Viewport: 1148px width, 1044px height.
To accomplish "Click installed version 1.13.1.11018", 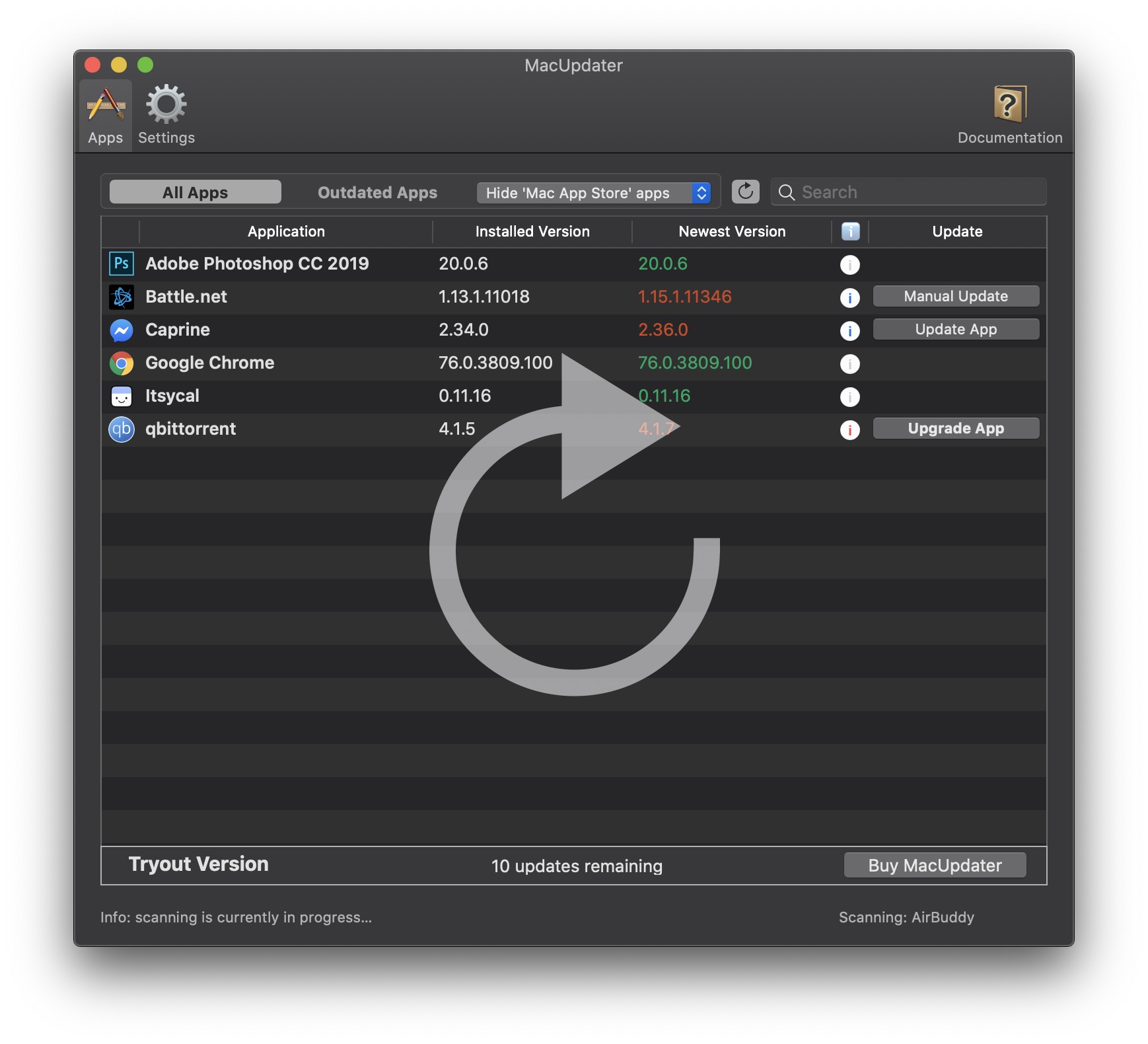I will tap(484, 297).
